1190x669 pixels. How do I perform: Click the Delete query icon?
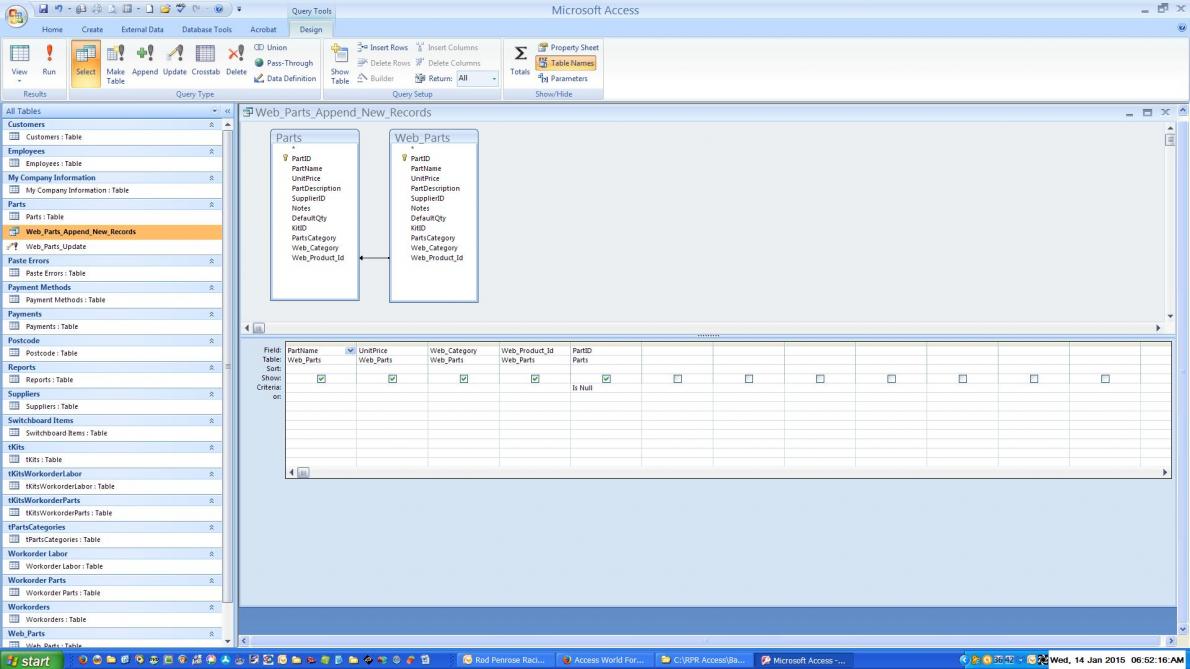click(x=236, y=60)
